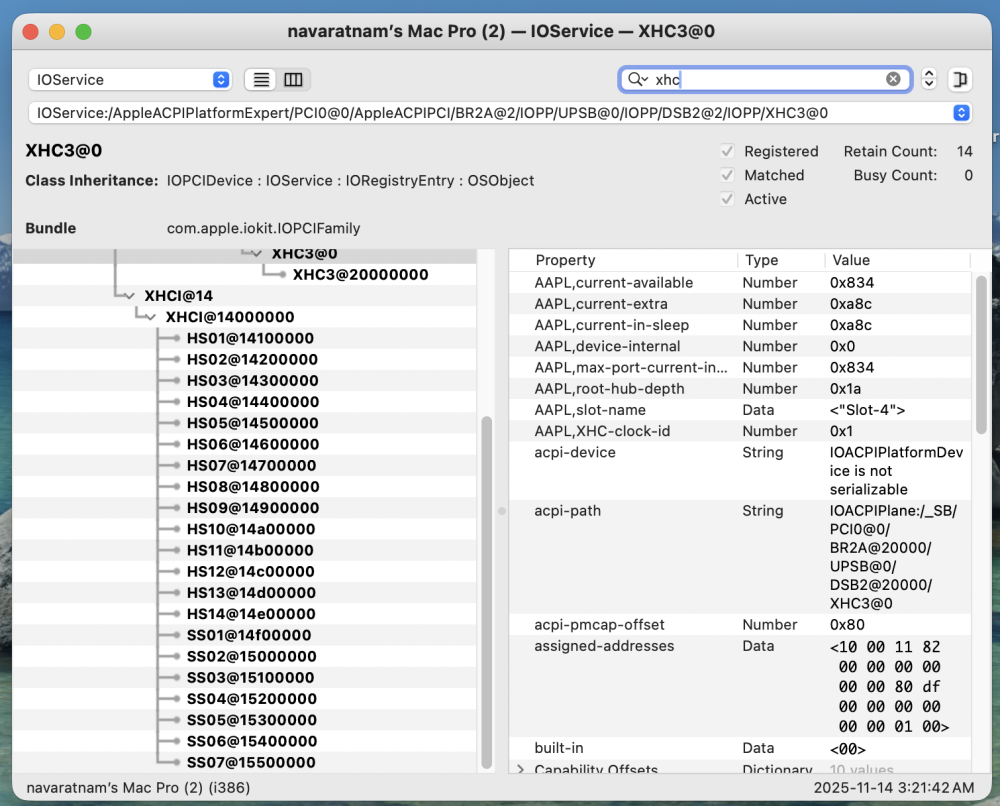Toggle the inspector sidebar icon
The height and width of the screenshot is (806, 1000).
click(960, 80)
